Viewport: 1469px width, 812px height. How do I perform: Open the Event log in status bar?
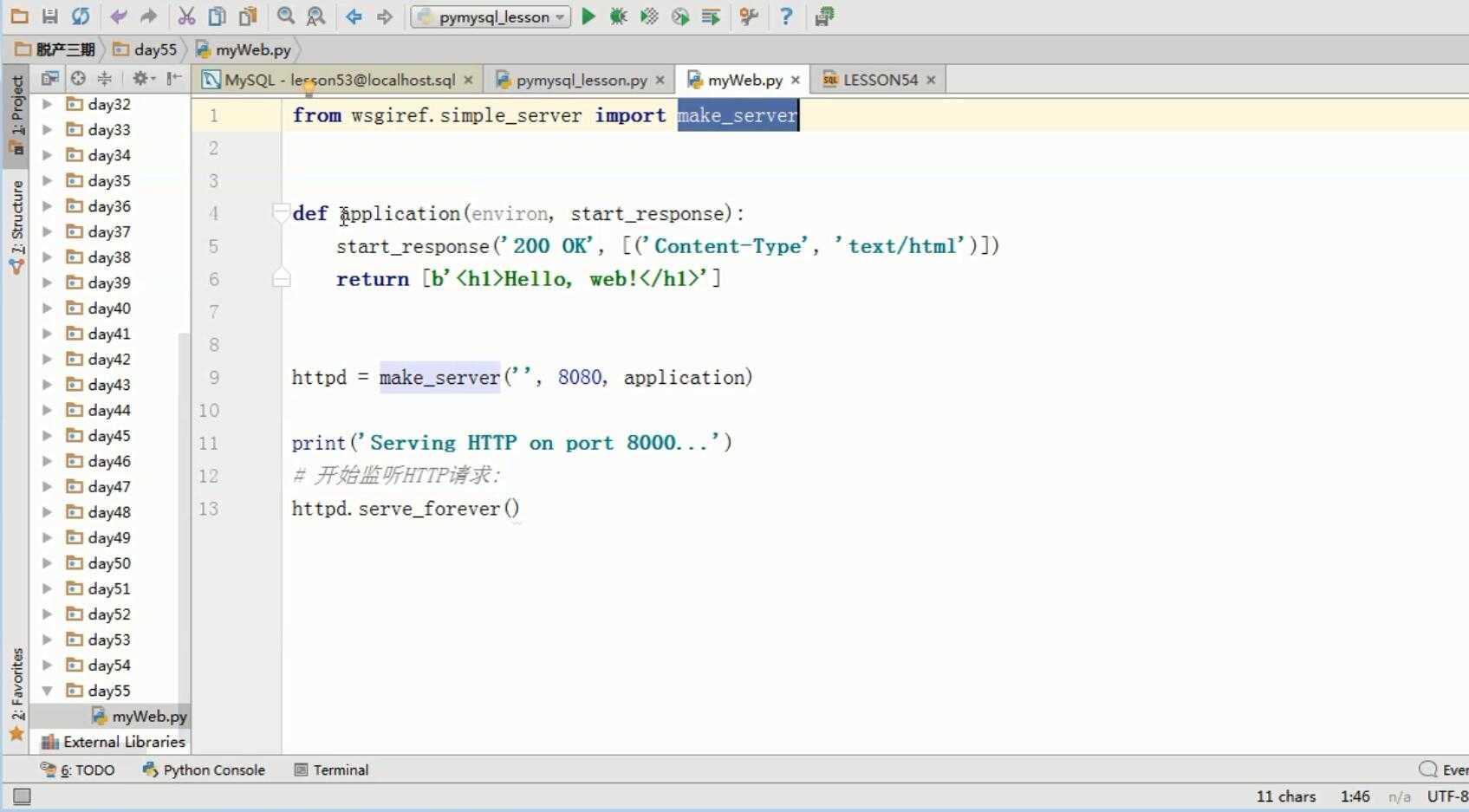coord(1443,770)
